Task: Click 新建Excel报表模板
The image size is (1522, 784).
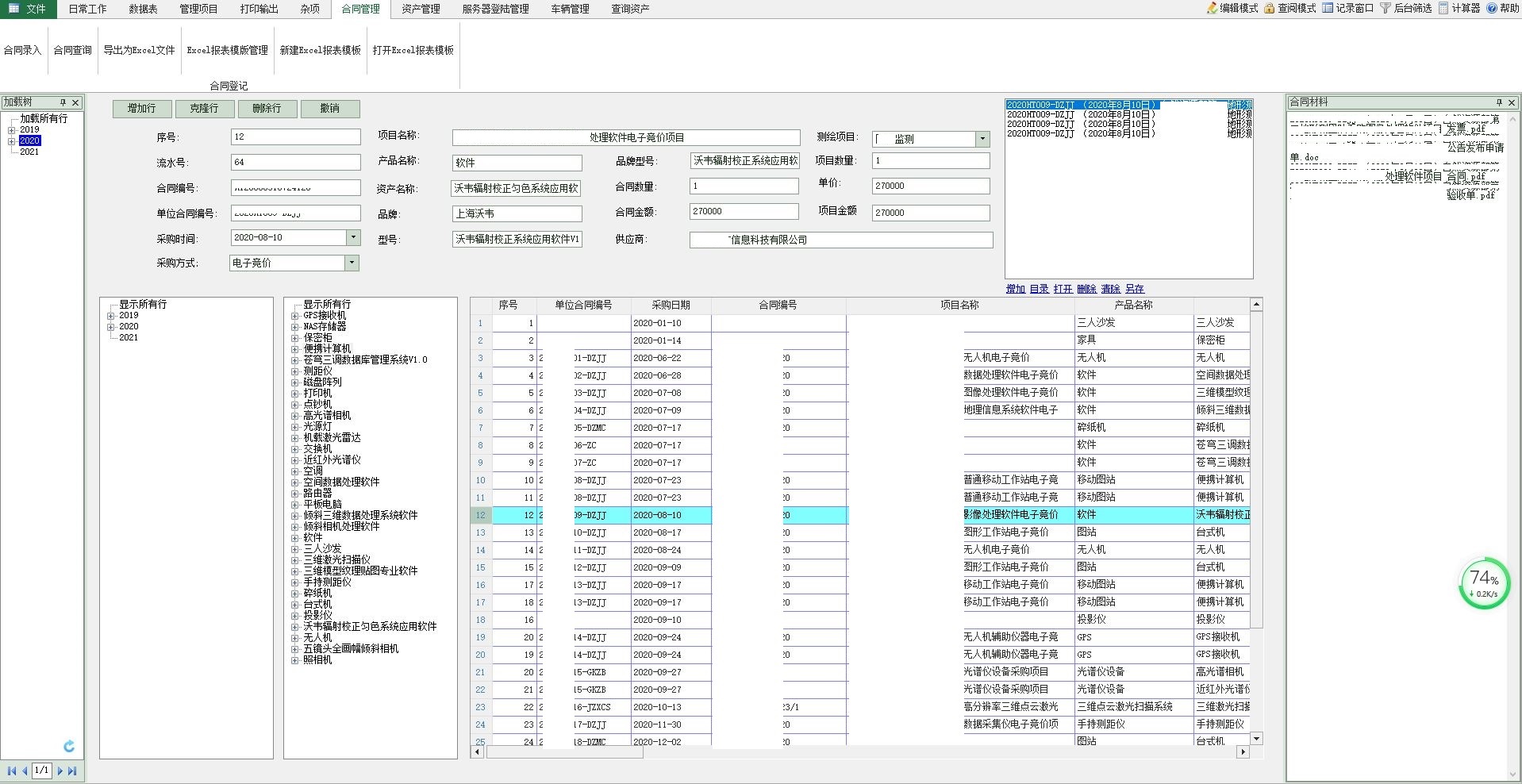Action: [x=320, y=50]
